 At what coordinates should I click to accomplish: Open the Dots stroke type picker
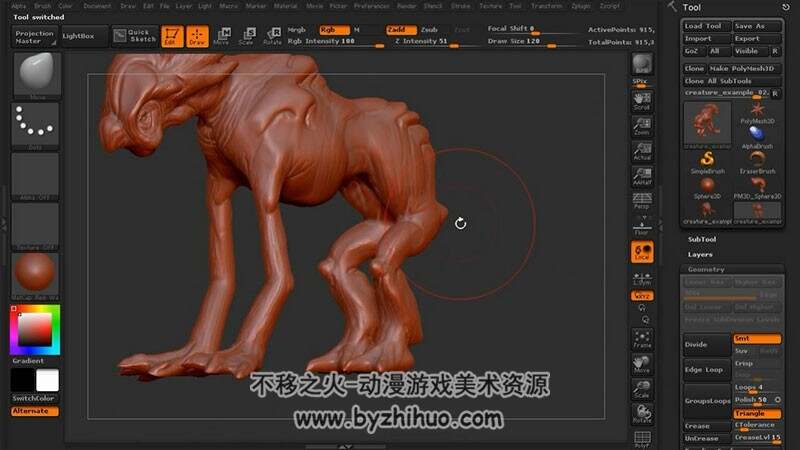(x=35, y=126)
